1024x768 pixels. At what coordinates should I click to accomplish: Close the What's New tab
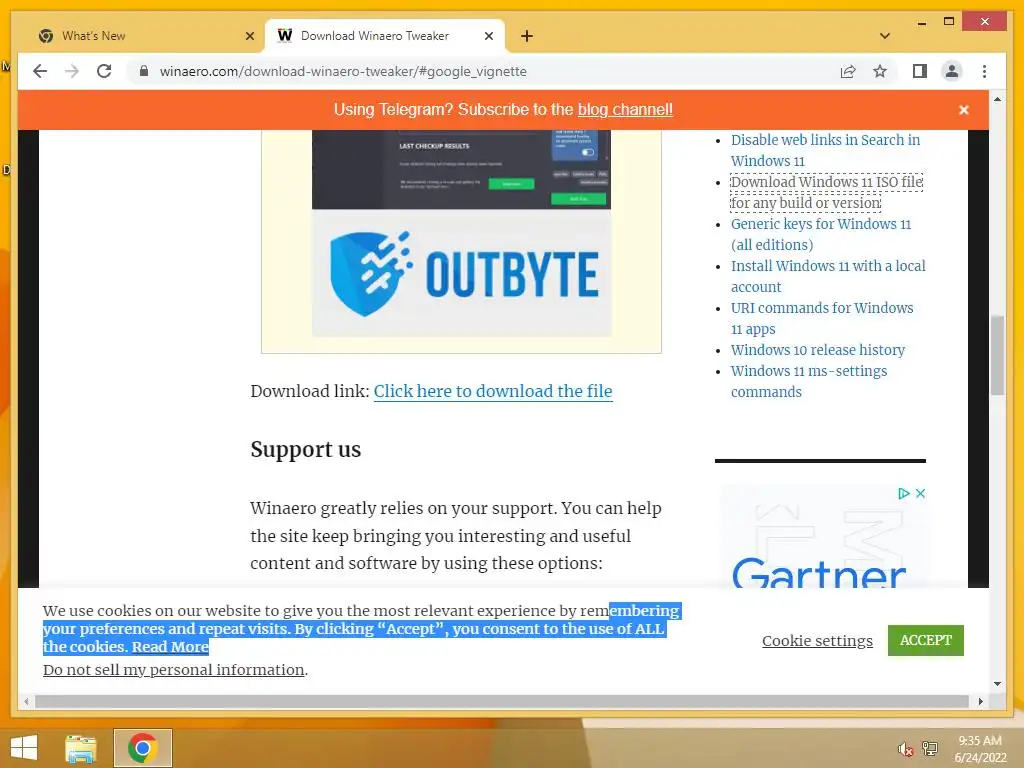(249, 36)
